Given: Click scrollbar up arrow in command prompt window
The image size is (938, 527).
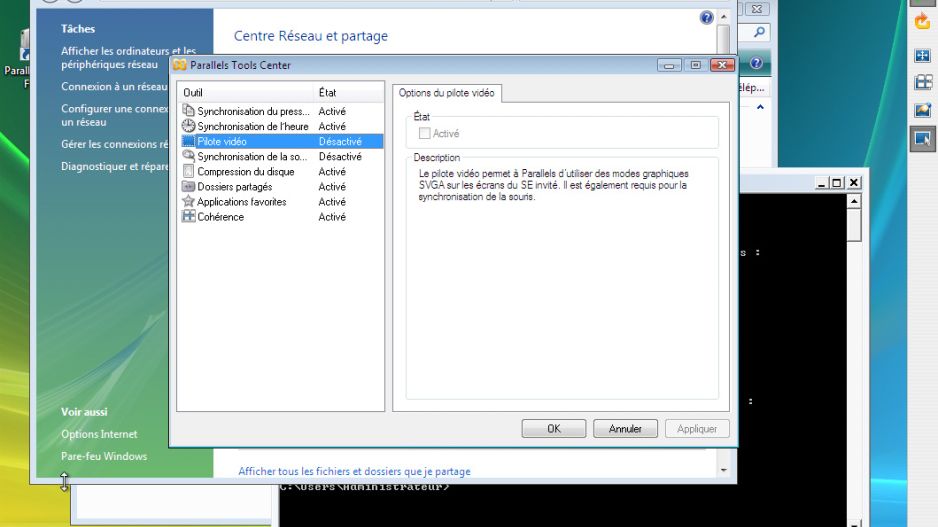Looking at the screenshot, I should pos(854,202).
